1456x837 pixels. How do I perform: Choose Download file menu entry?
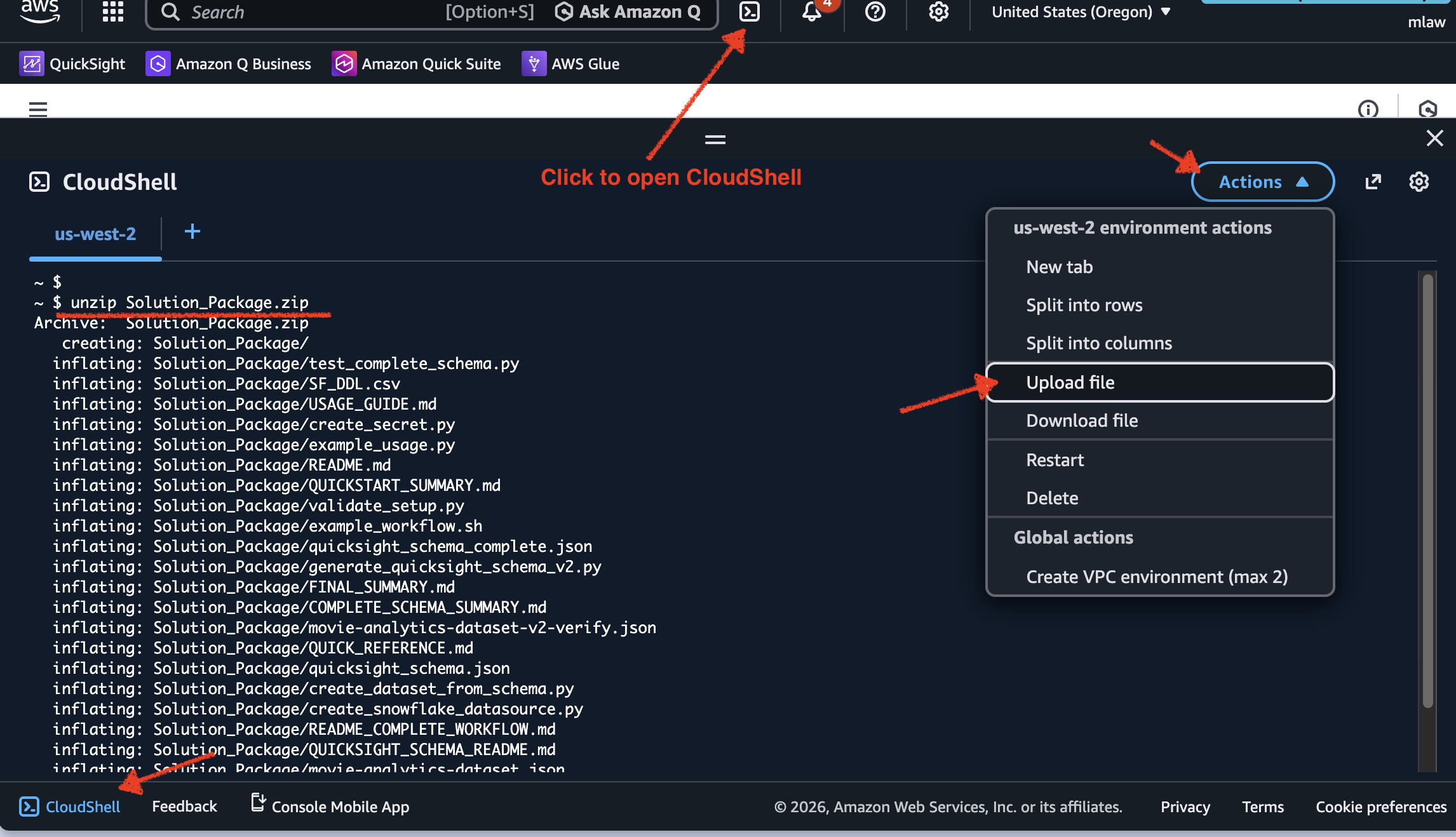pos(1082,420)
